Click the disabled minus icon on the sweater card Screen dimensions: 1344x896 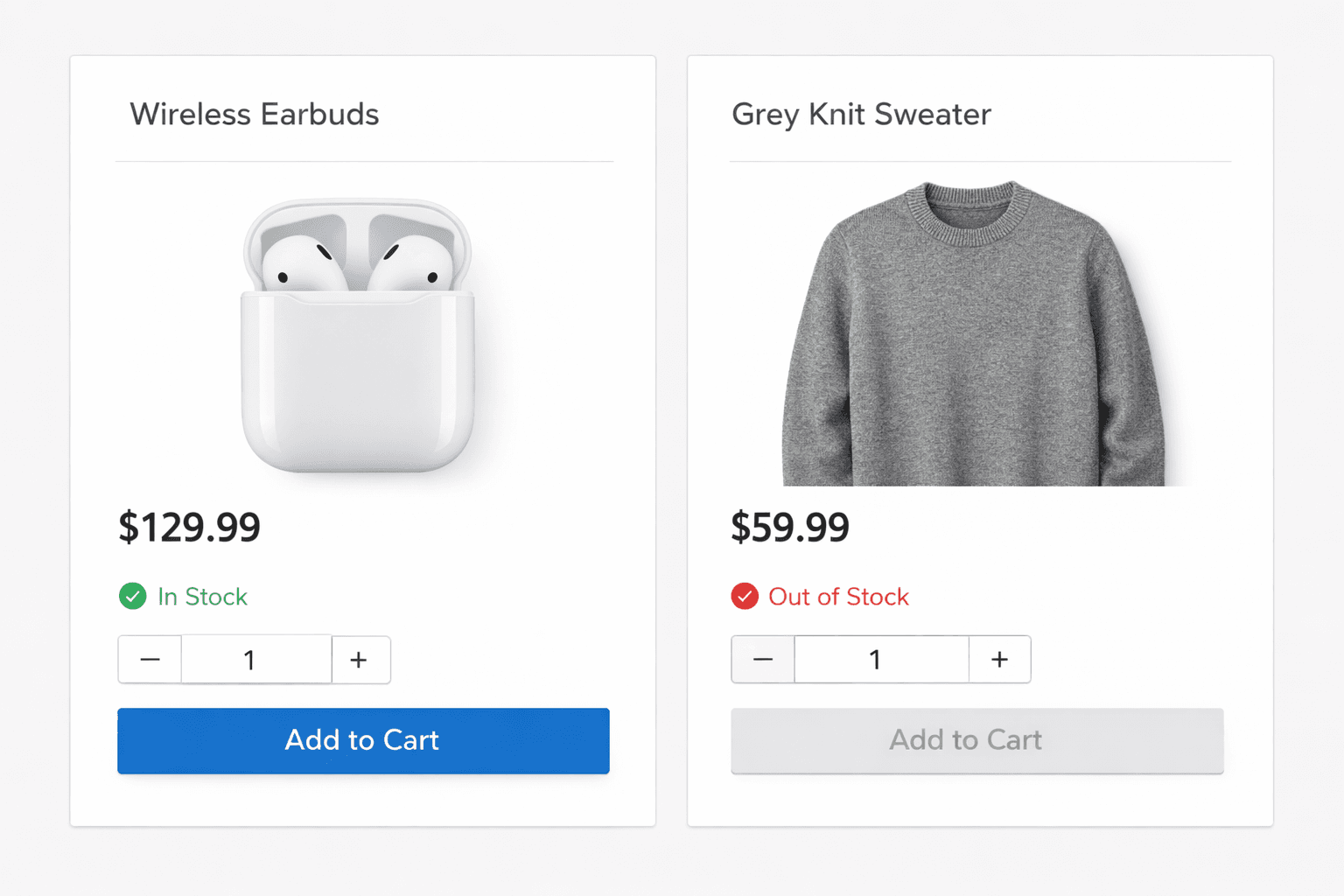click(x=761, y=659)
